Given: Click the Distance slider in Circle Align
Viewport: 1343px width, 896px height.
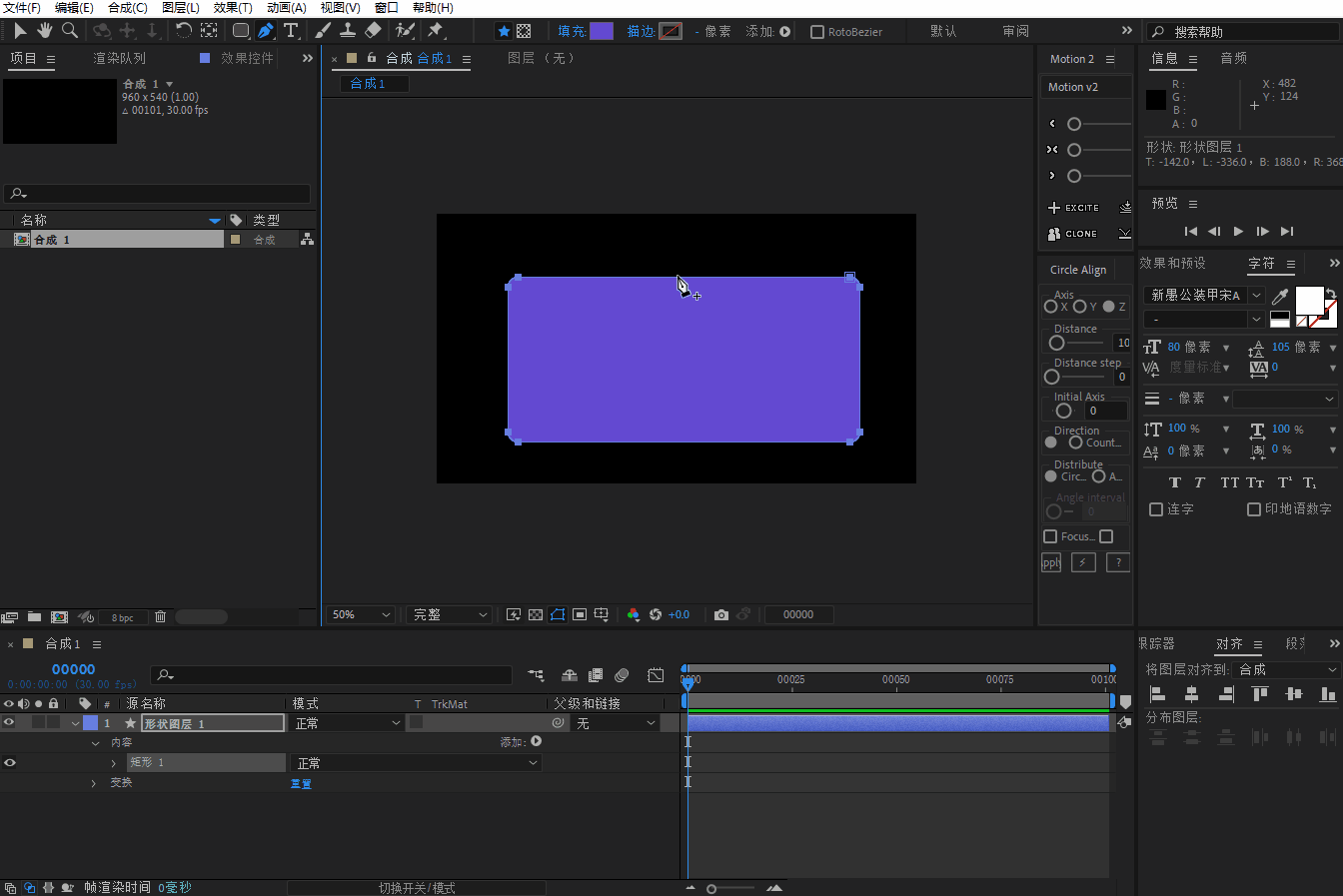Looking at the screenshot, I should point(1075,343).
